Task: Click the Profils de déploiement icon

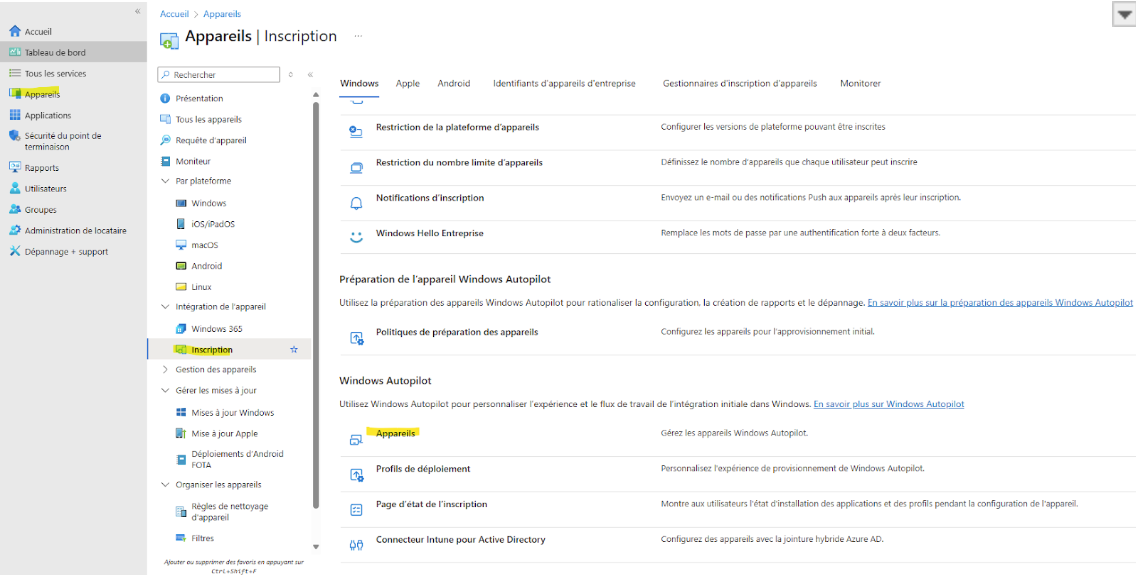Action: 356,474
